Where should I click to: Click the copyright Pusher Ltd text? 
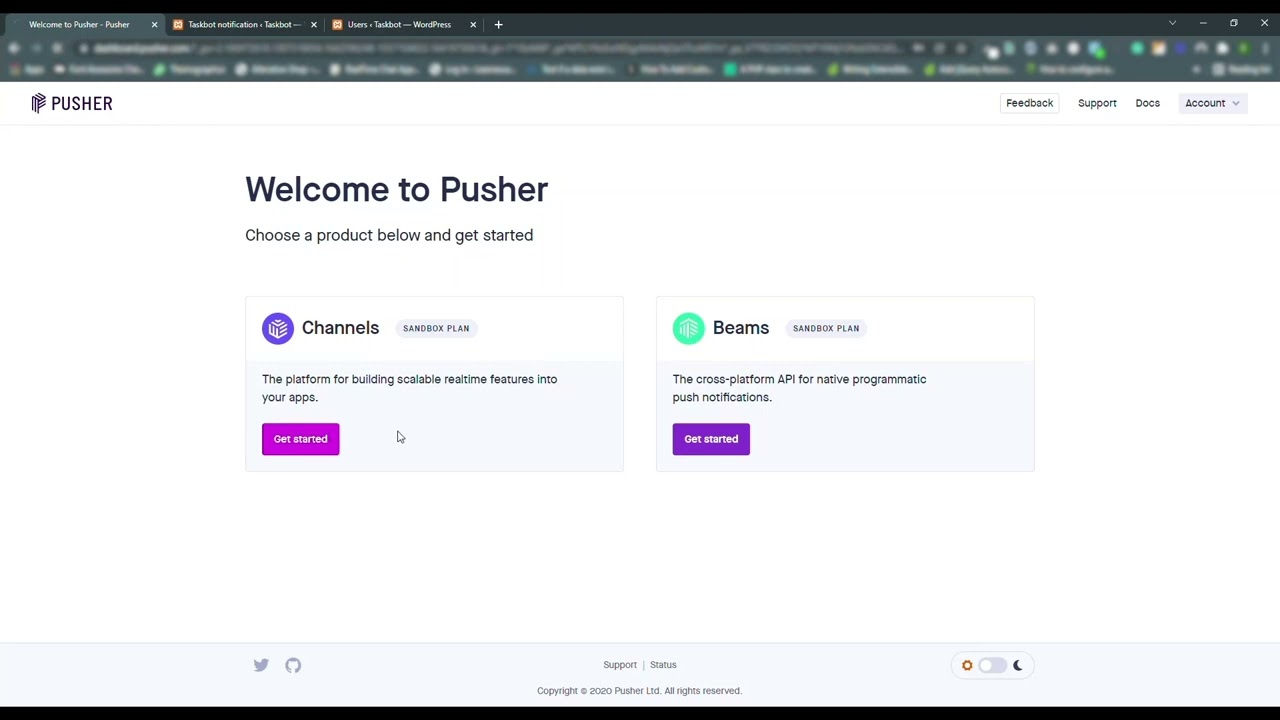click(639, 691)
